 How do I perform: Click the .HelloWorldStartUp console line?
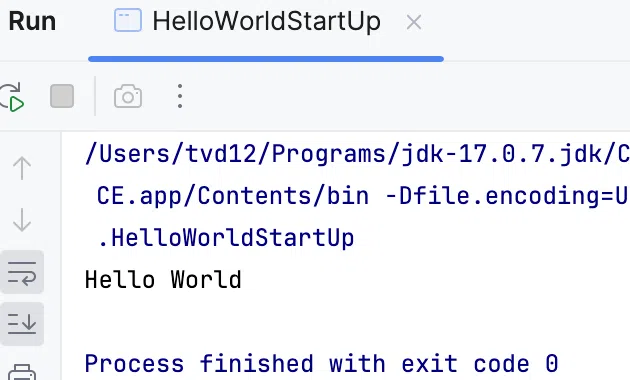226,238
